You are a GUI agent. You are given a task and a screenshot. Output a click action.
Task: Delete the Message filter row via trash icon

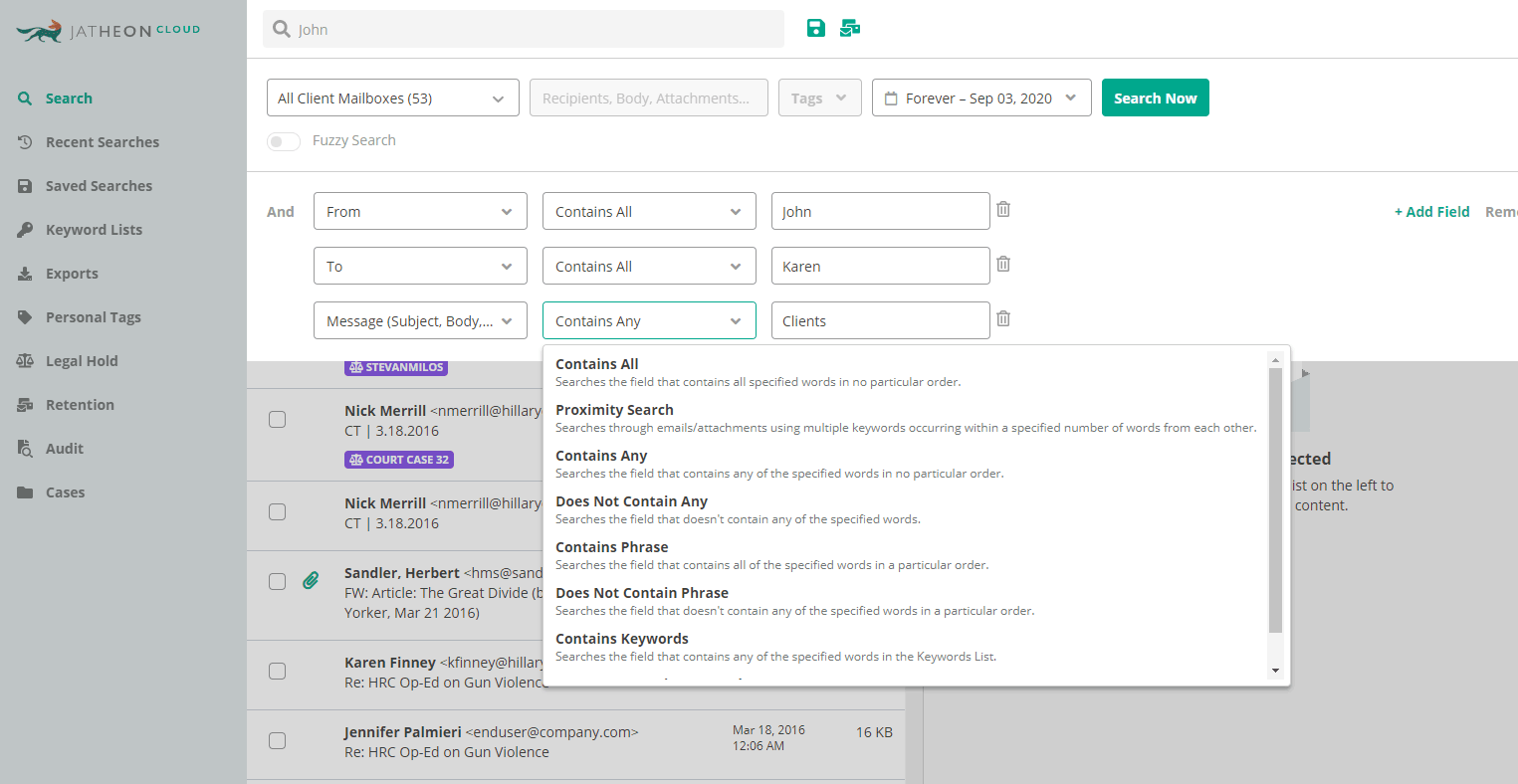pos(1003,318)
